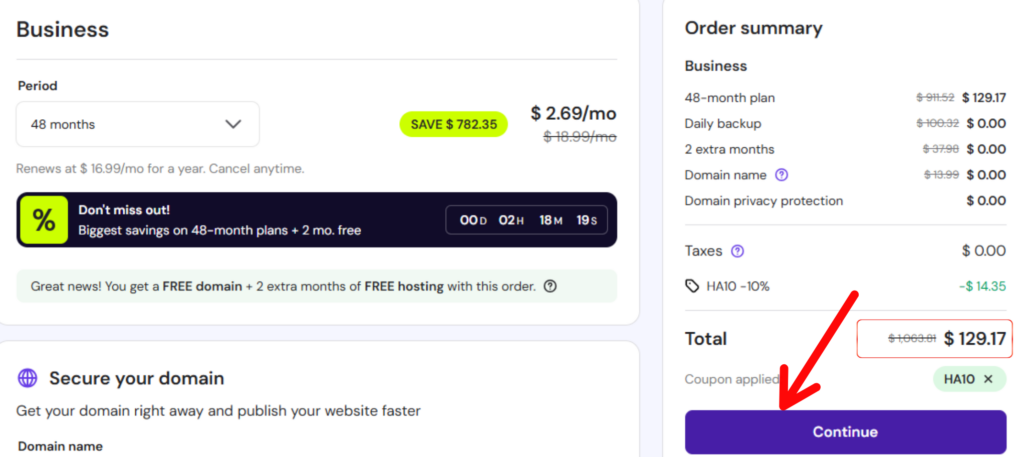Click the Domain privacy protection row
Viewport: 1024px width, 457px height.
[x=763, y=201]
